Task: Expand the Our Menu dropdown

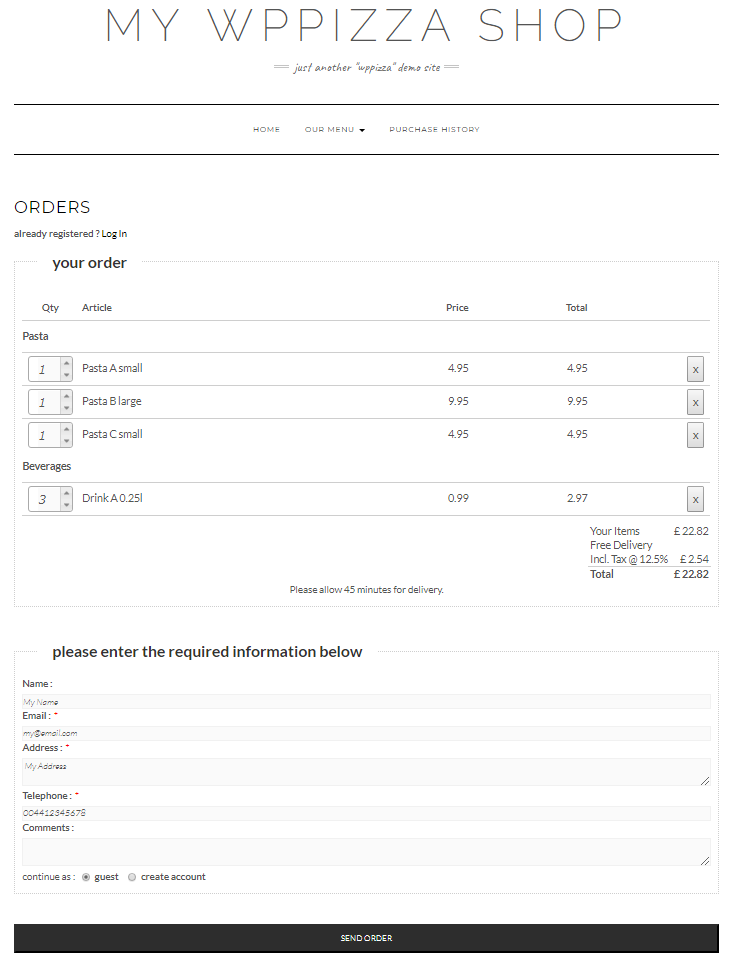Action: click(x=334, y=130)
